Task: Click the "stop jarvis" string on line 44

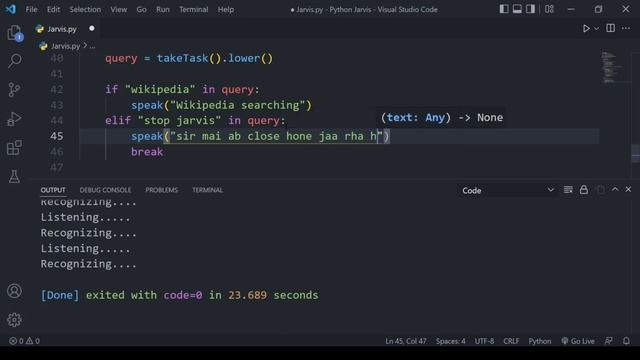Action: [x=180, y=120]
